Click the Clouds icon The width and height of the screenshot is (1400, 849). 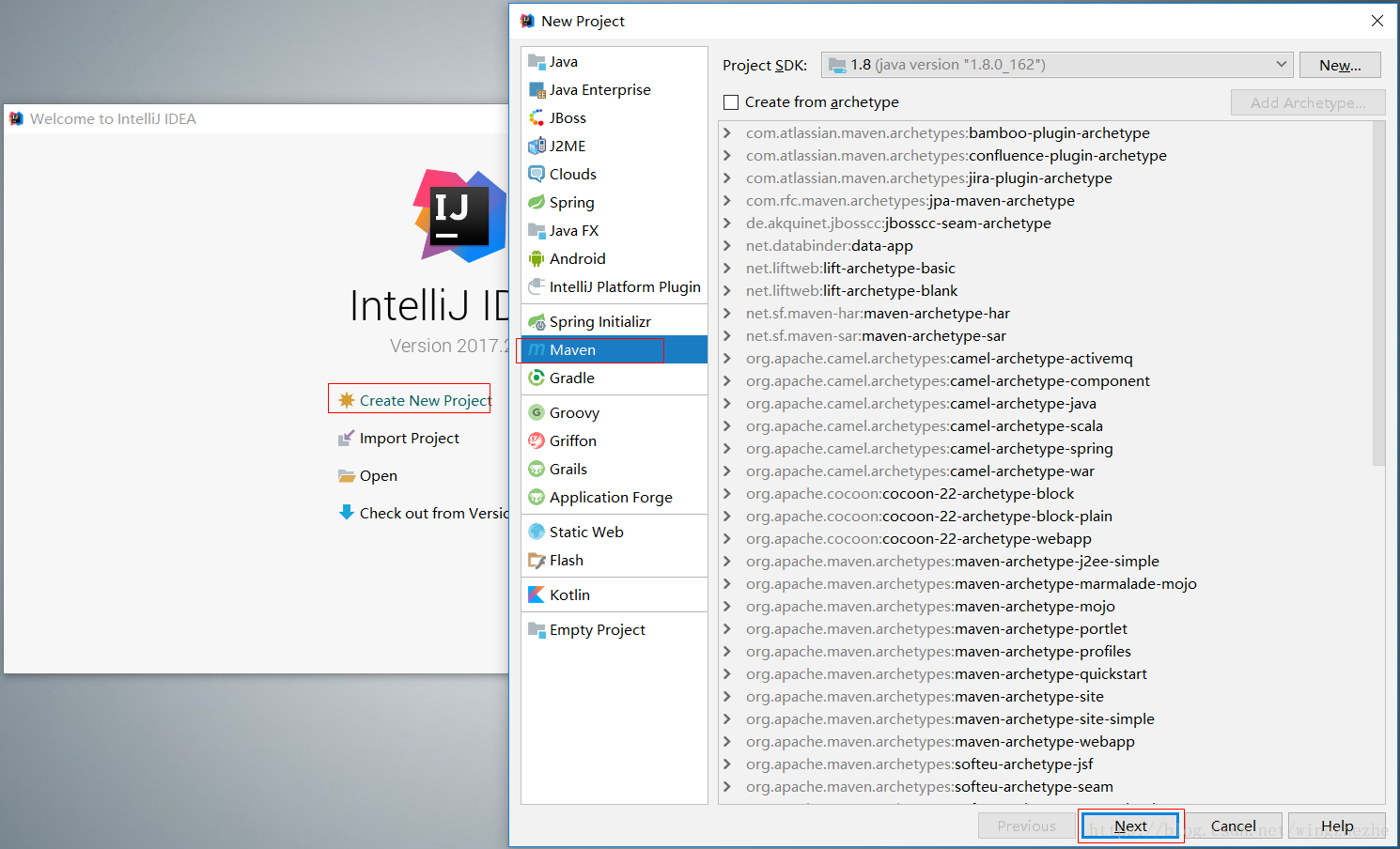click(x=537, y=175)
